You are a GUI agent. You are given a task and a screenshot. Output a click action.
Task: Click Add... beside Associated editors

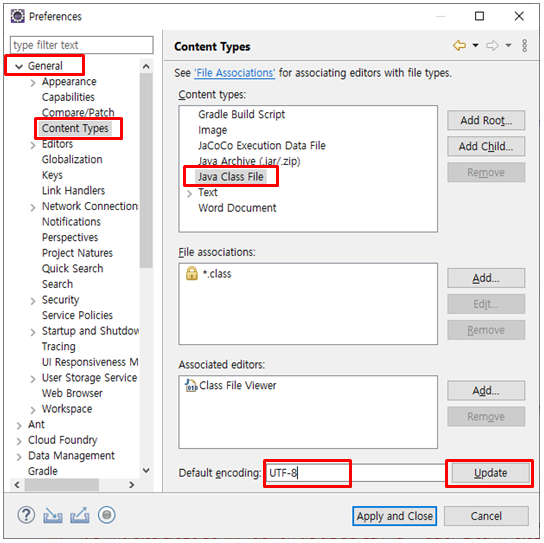[x=486, y=391]
